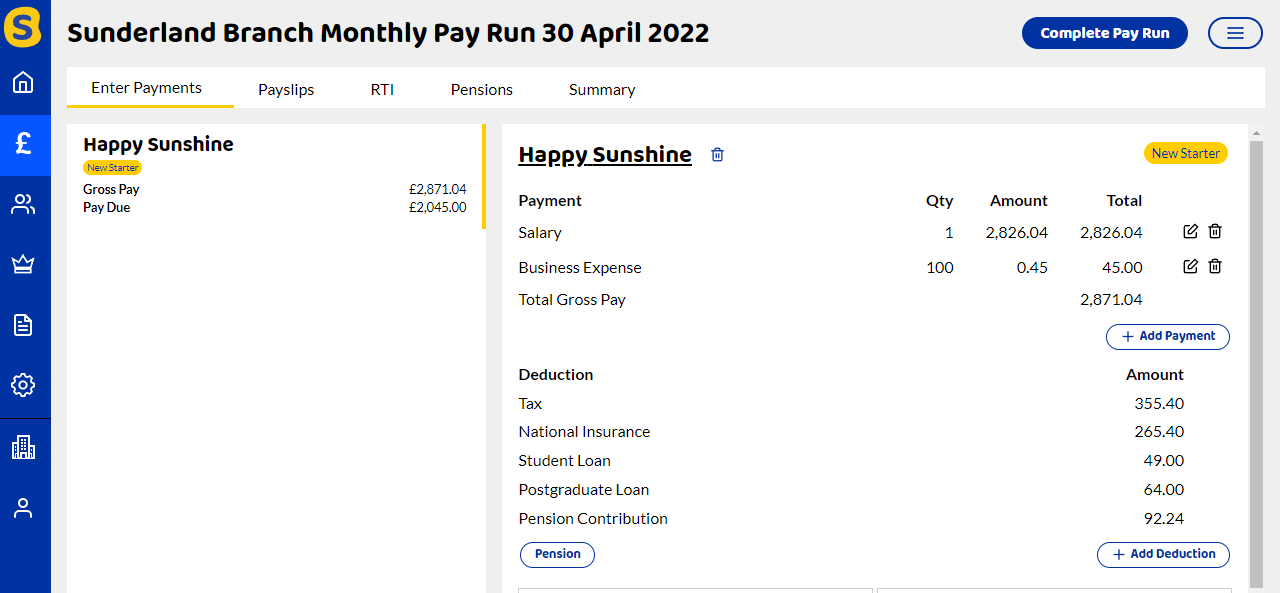The image size is (1280, 593).
Task: Open the user profile person icon
Action: [23, 507]
